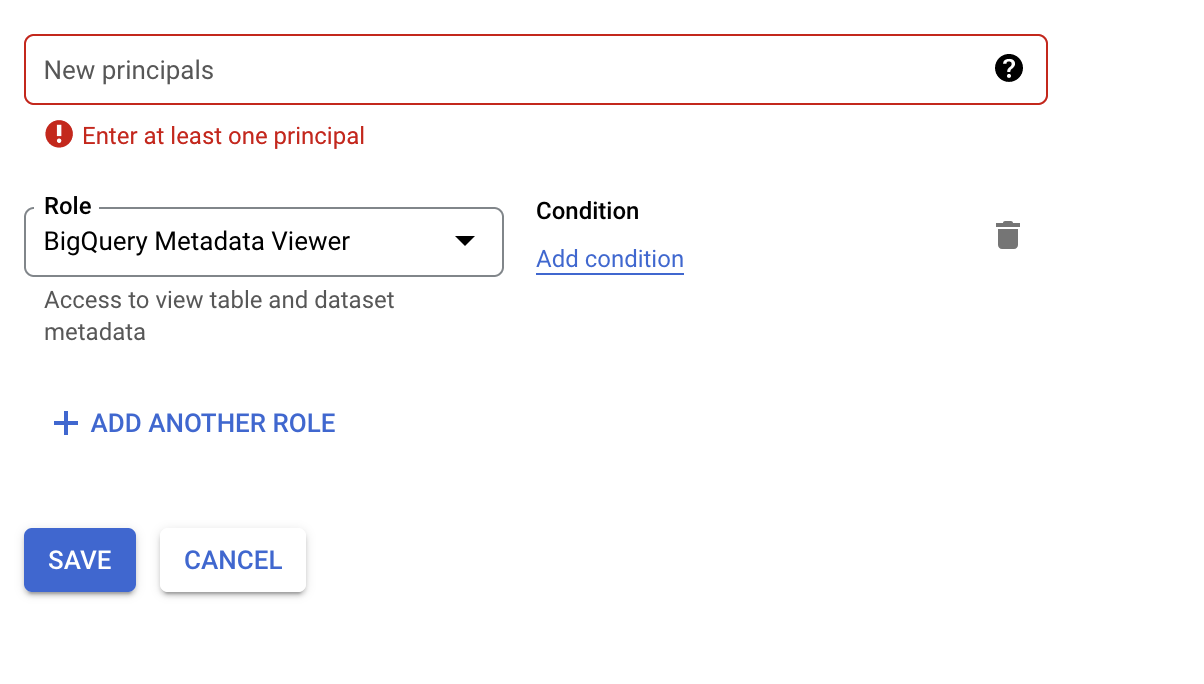Click the Role field label

tap(68, 206)
